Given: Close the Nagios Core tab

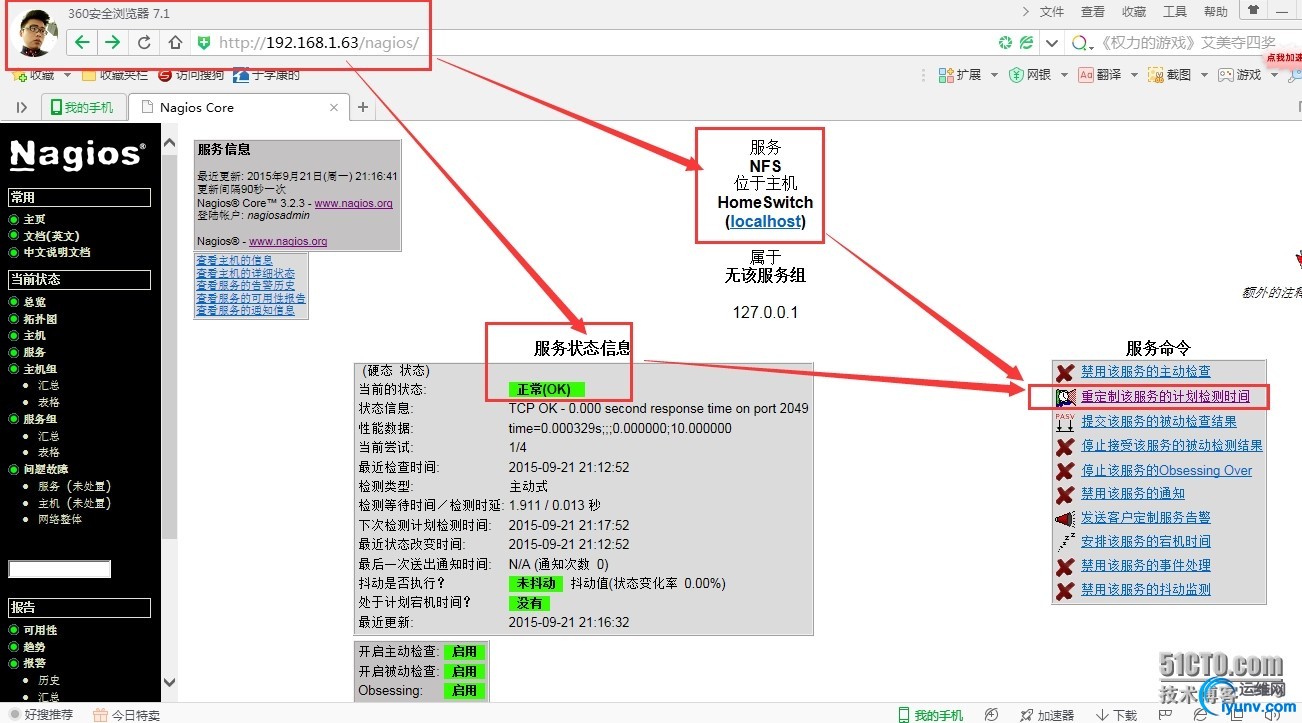Looking at the screenshot, I should (335, 107).
